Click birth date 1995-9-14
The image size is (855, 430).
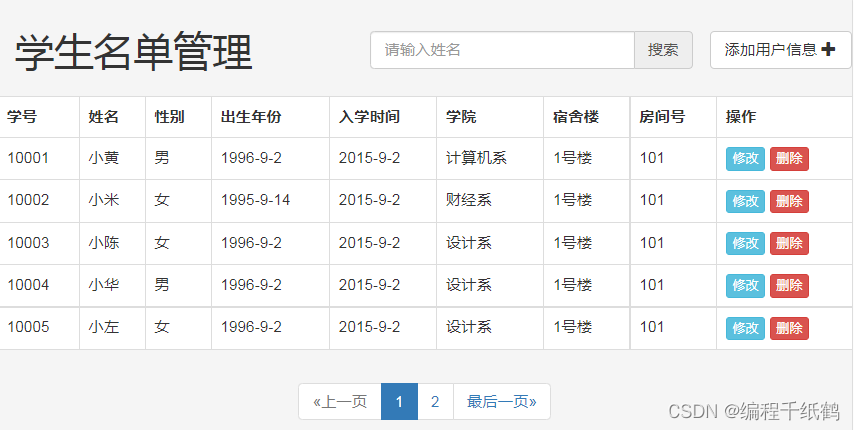pyautogui.click(x=255, y=200)
